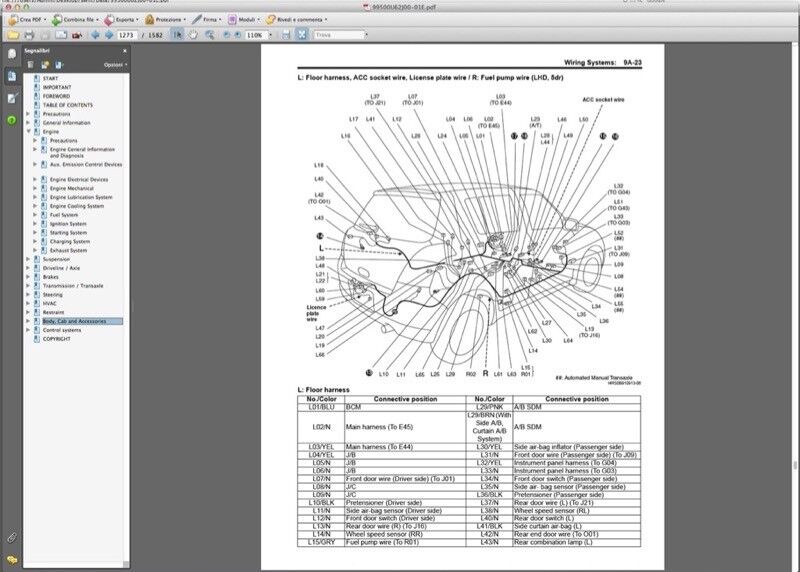Click the Print icon in toolbar
The image size is (800, 572).
tap(27, 35)
